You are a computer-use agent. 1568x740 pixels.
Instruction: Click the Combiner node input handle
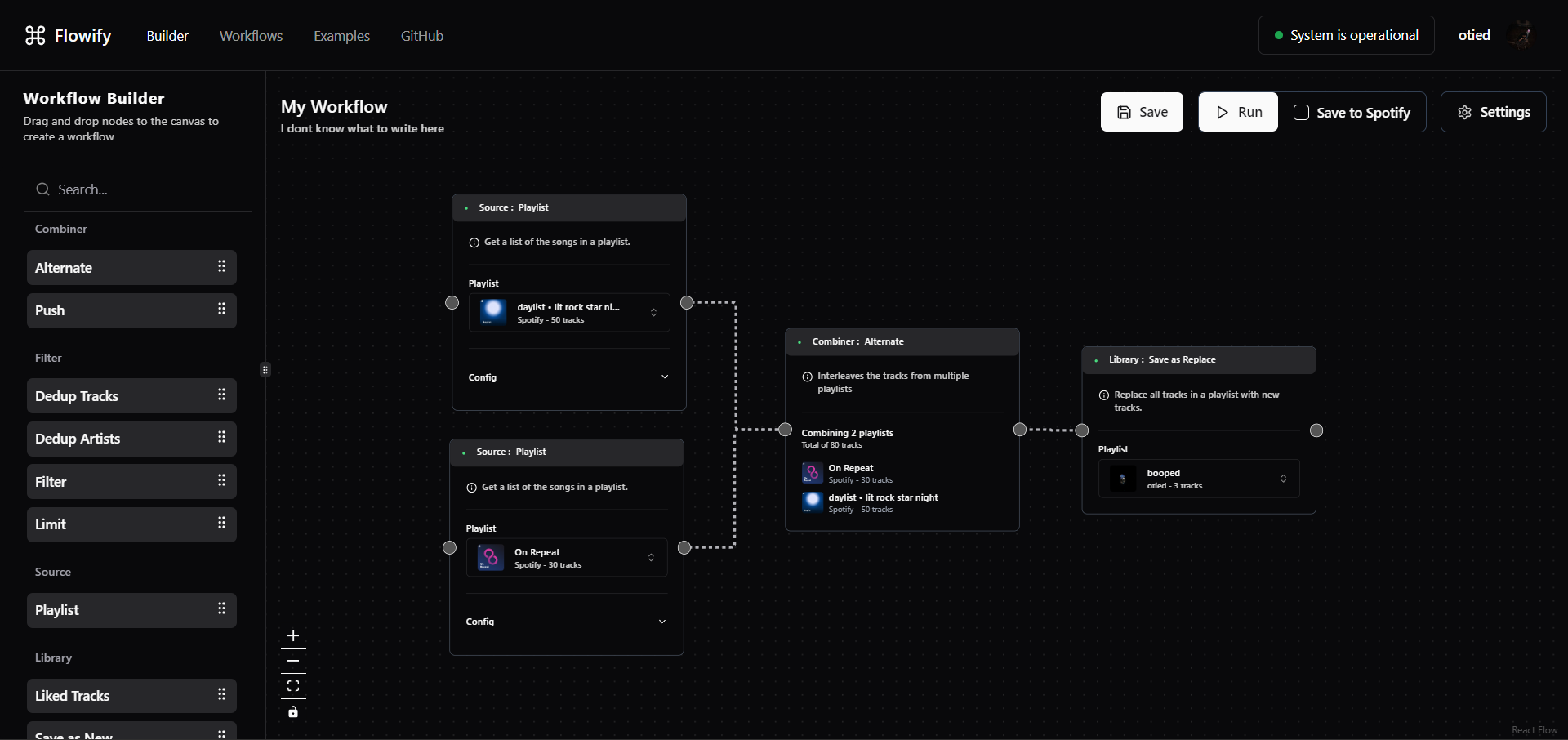785,430
